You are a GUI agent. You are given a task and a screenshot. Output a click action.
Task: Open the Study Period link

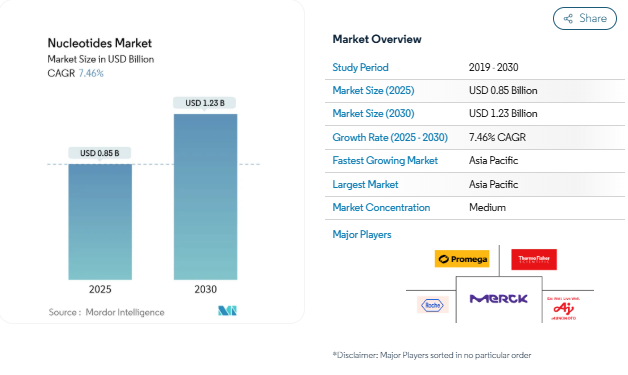click(360, 67)
